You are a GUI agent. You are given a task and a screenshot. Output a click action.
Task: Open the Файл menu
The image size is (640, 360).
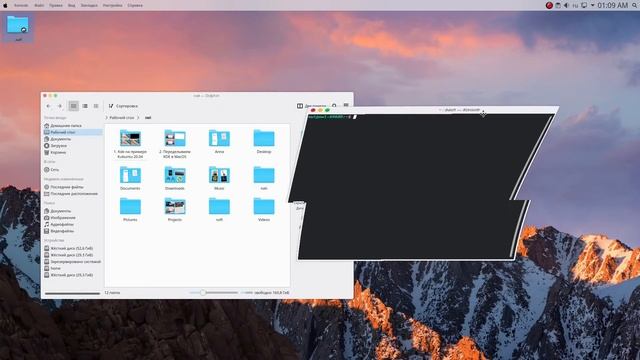pyautogui.click(x=39, y=5)
